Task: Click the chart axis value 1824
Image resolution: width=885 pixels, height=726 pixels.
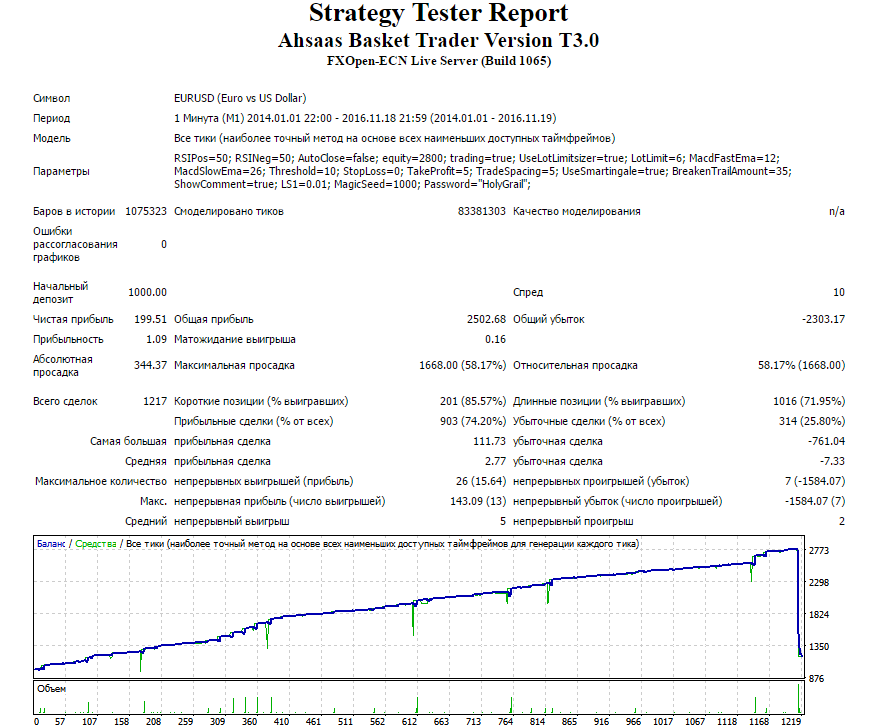Action: pyautogui.click(x=819, y=615)
